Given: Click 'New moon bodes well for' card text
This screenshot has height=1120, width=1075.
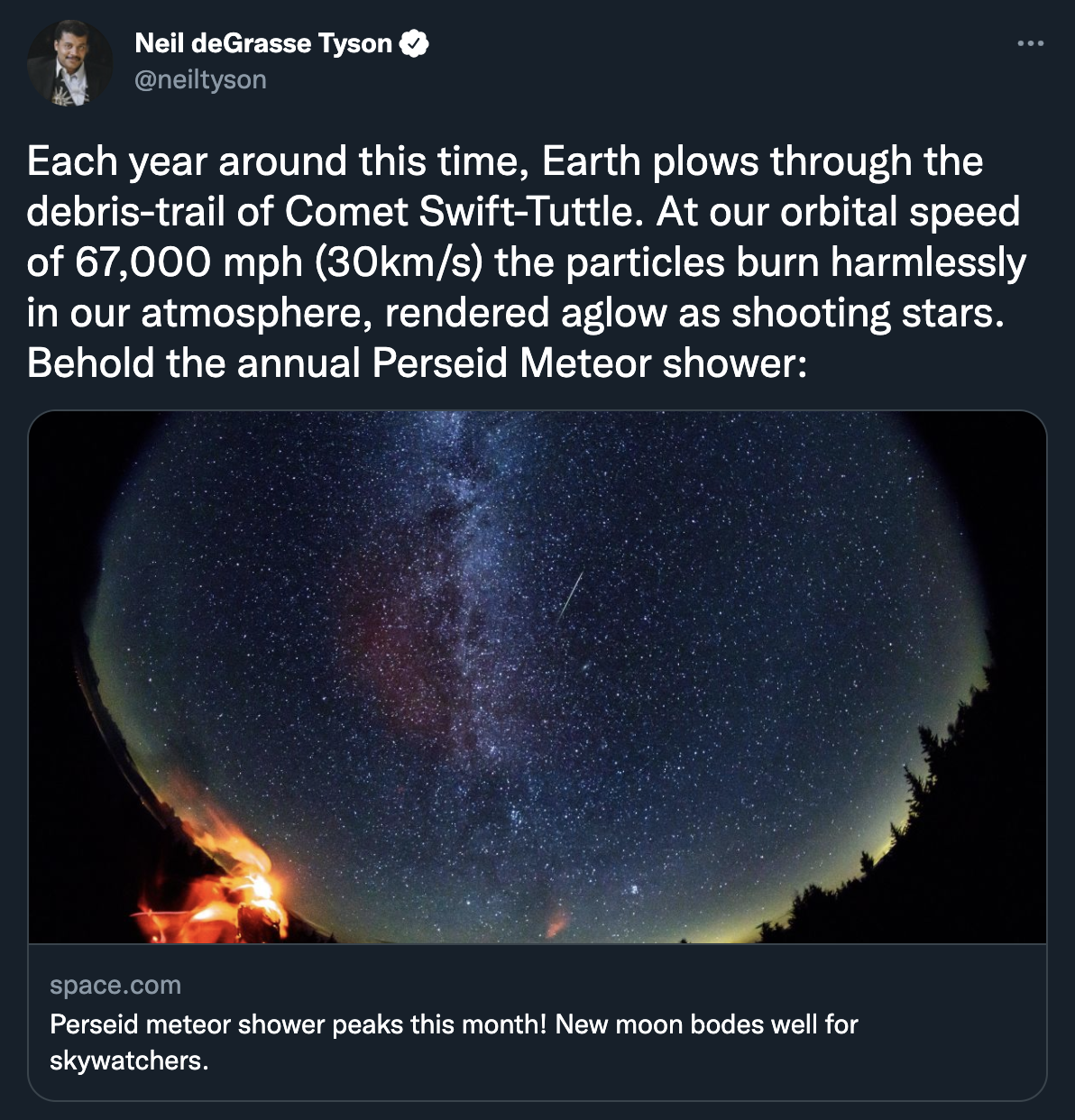Looking at the screenshot, I should click(707, 1024).
